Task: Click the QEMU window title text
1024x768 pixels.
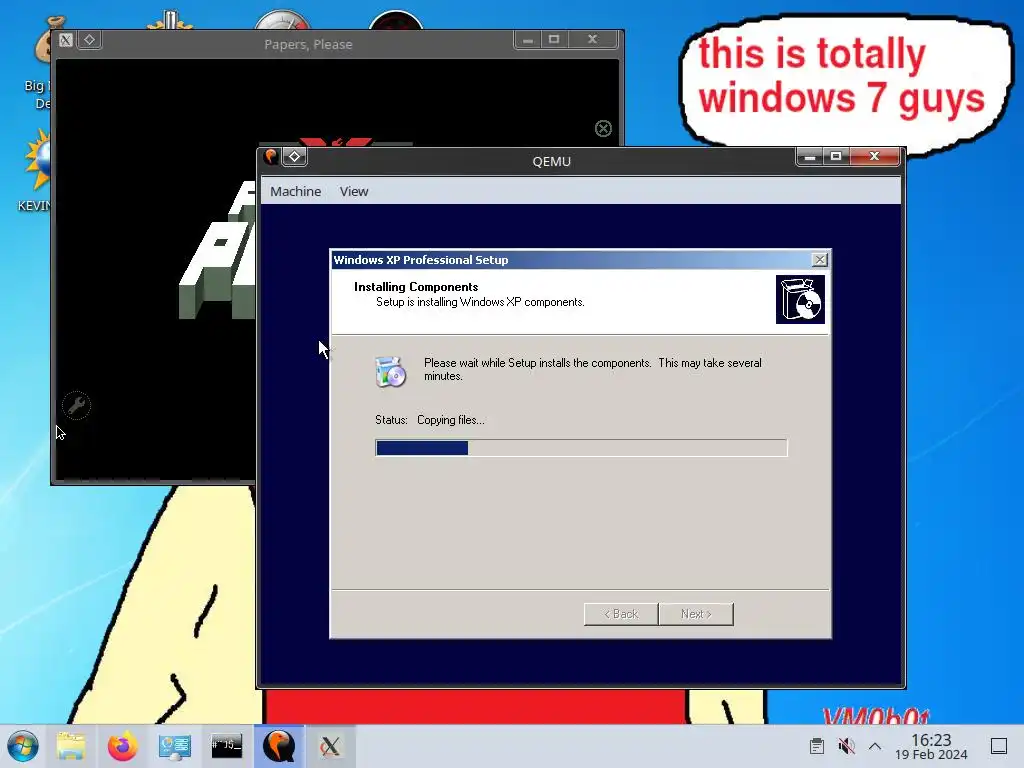Action: 551,161
